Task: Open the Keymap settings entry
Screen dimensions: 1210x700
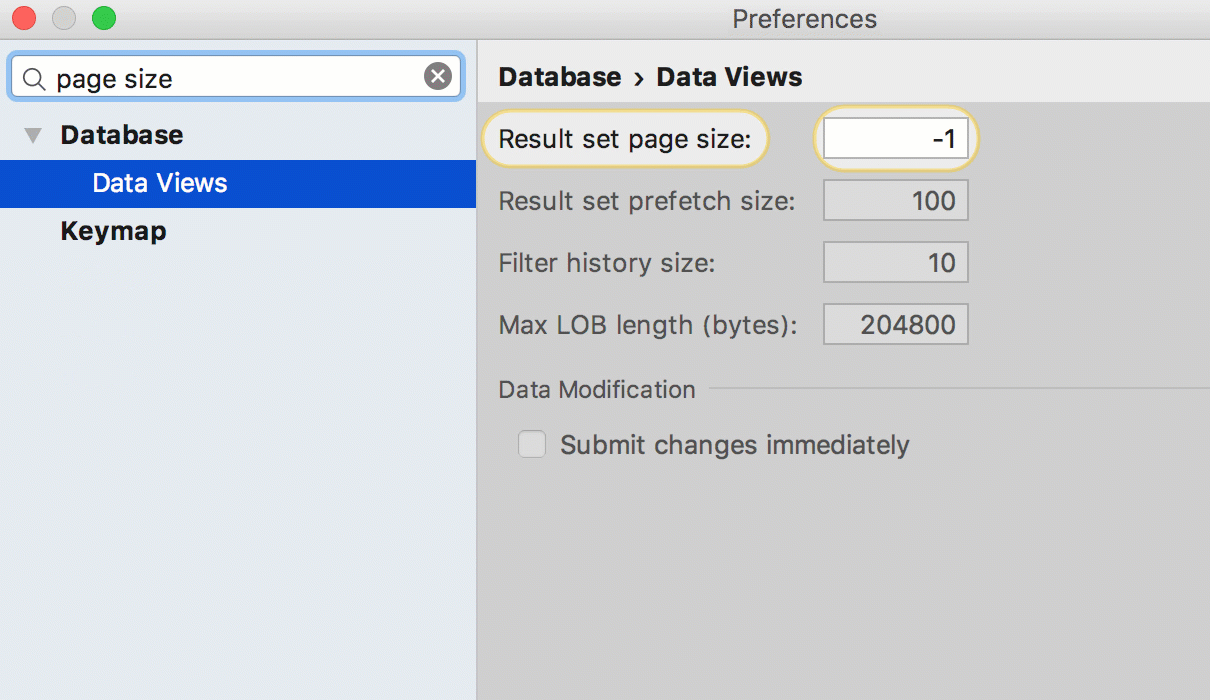Action: click(x=113, y=231)
